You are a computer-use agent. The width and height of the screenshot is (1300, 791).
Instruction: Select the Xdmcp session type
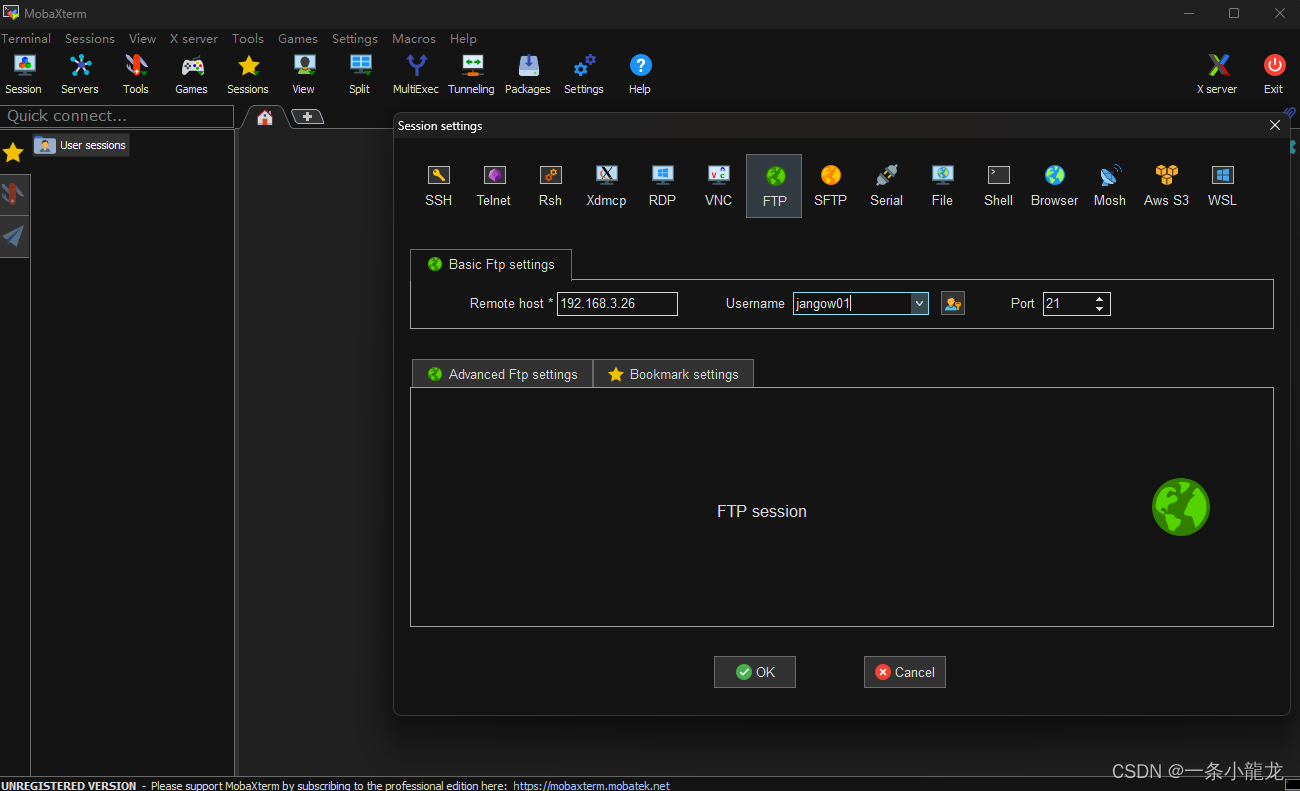(607, 186)
